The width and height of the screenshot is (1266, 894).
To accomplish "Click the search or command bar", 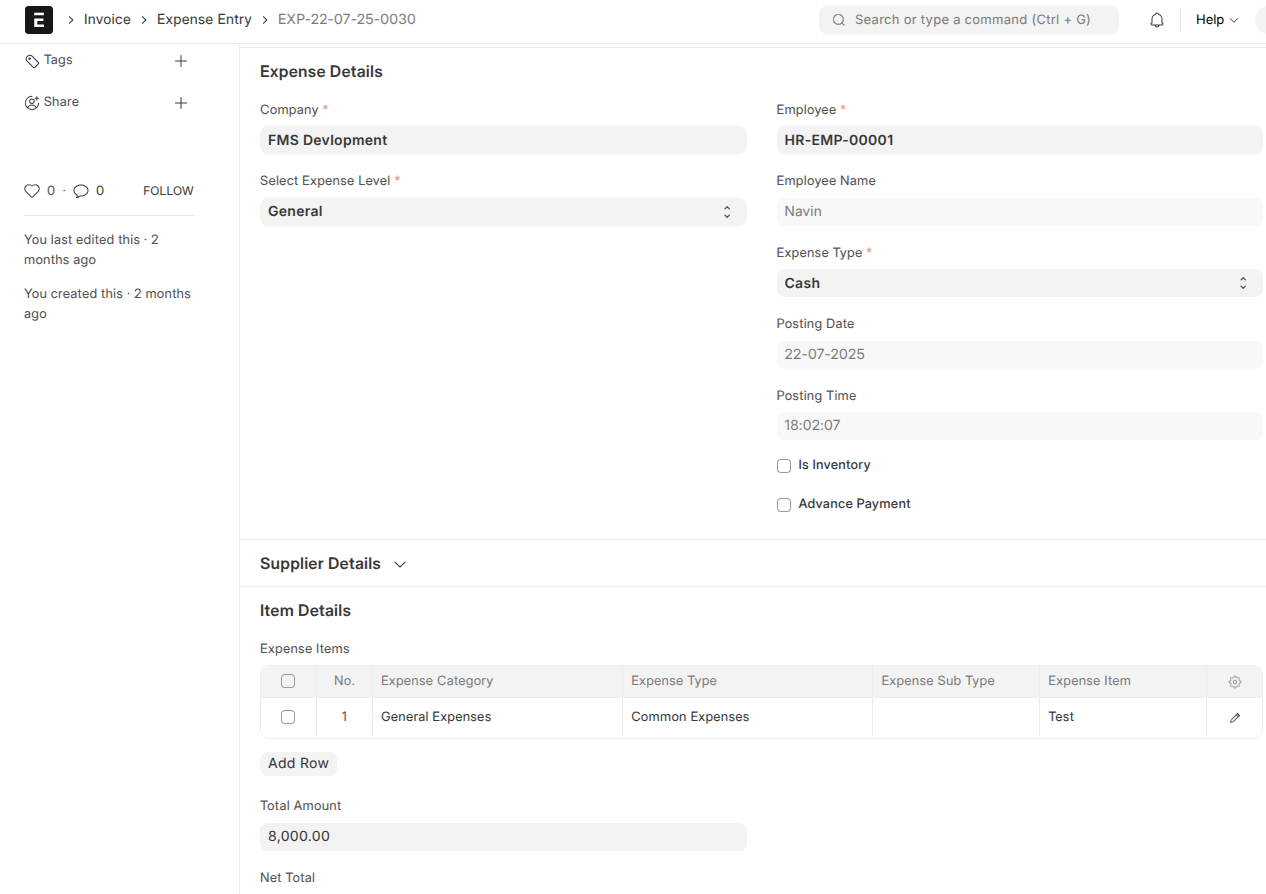I will click(968, 20).
